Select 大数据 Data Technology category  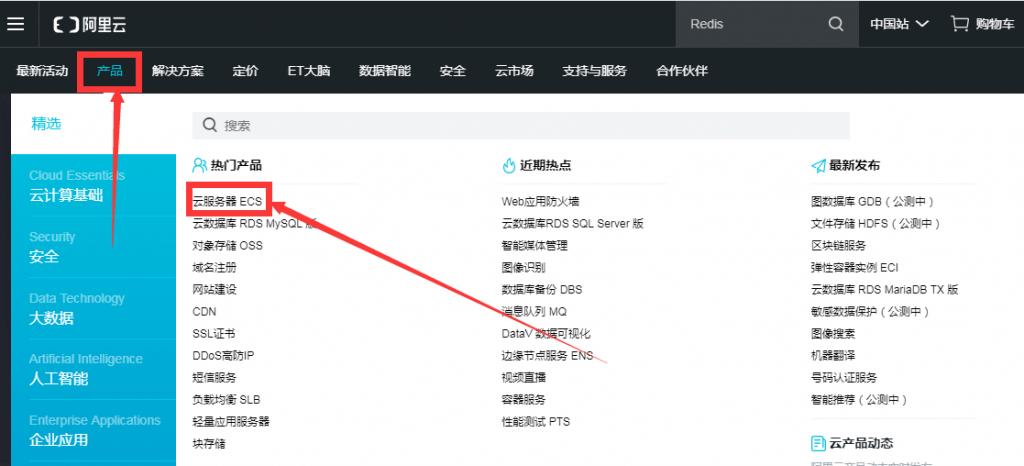pyautogui.click(x=93, y=308)
